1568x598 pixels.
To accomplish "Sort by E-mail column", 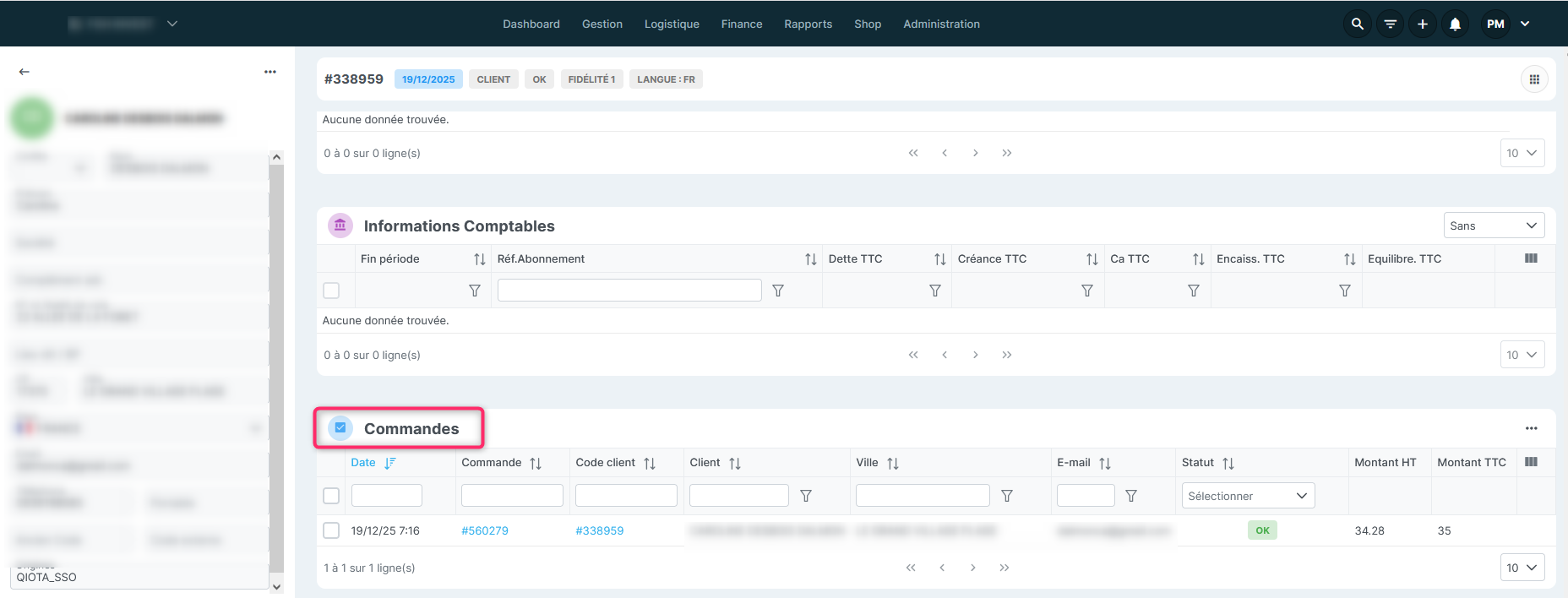I will tap(1104, 463).
